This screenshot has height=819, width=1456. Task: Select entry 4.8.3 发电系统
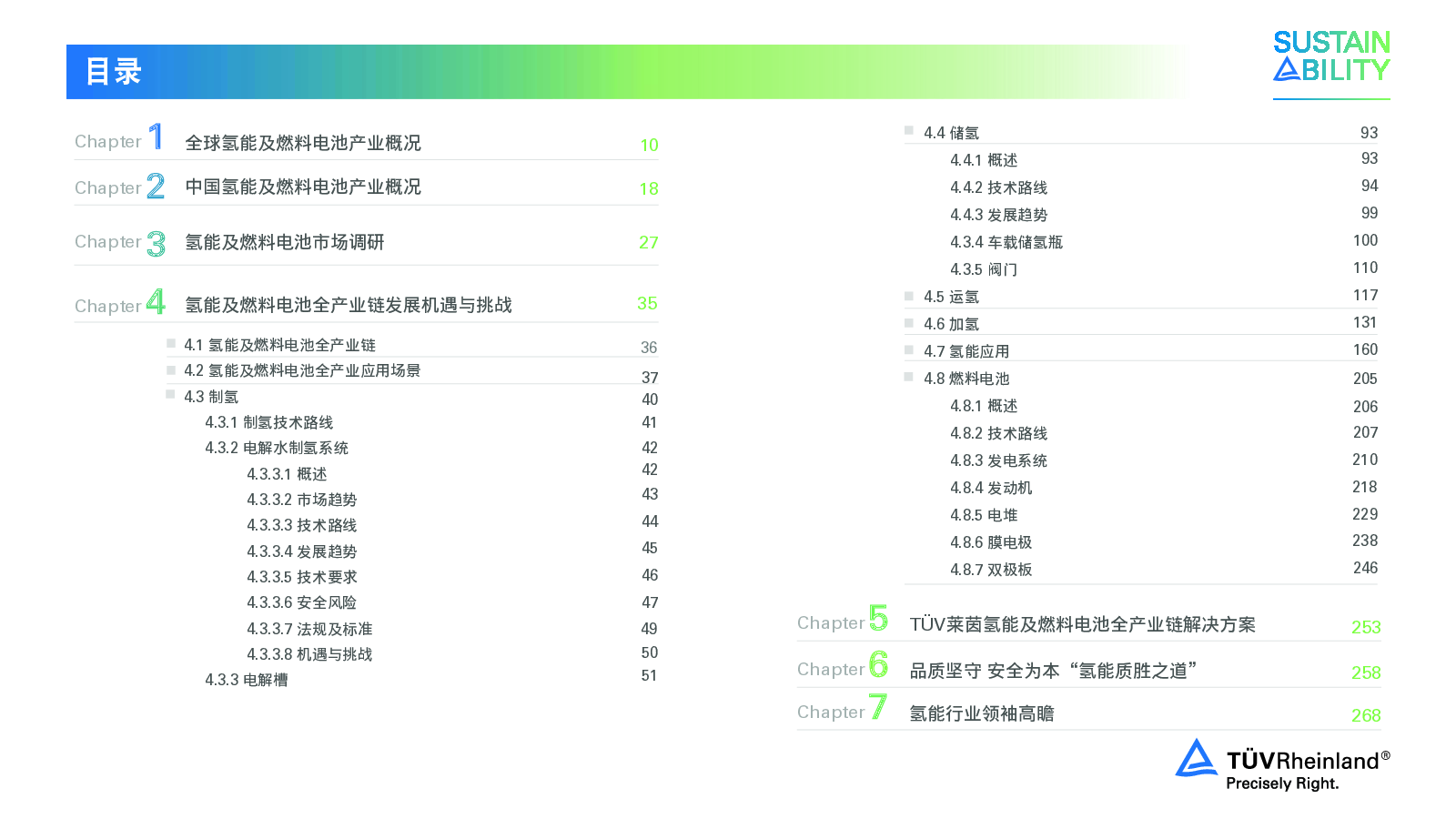tap(998, 460)
